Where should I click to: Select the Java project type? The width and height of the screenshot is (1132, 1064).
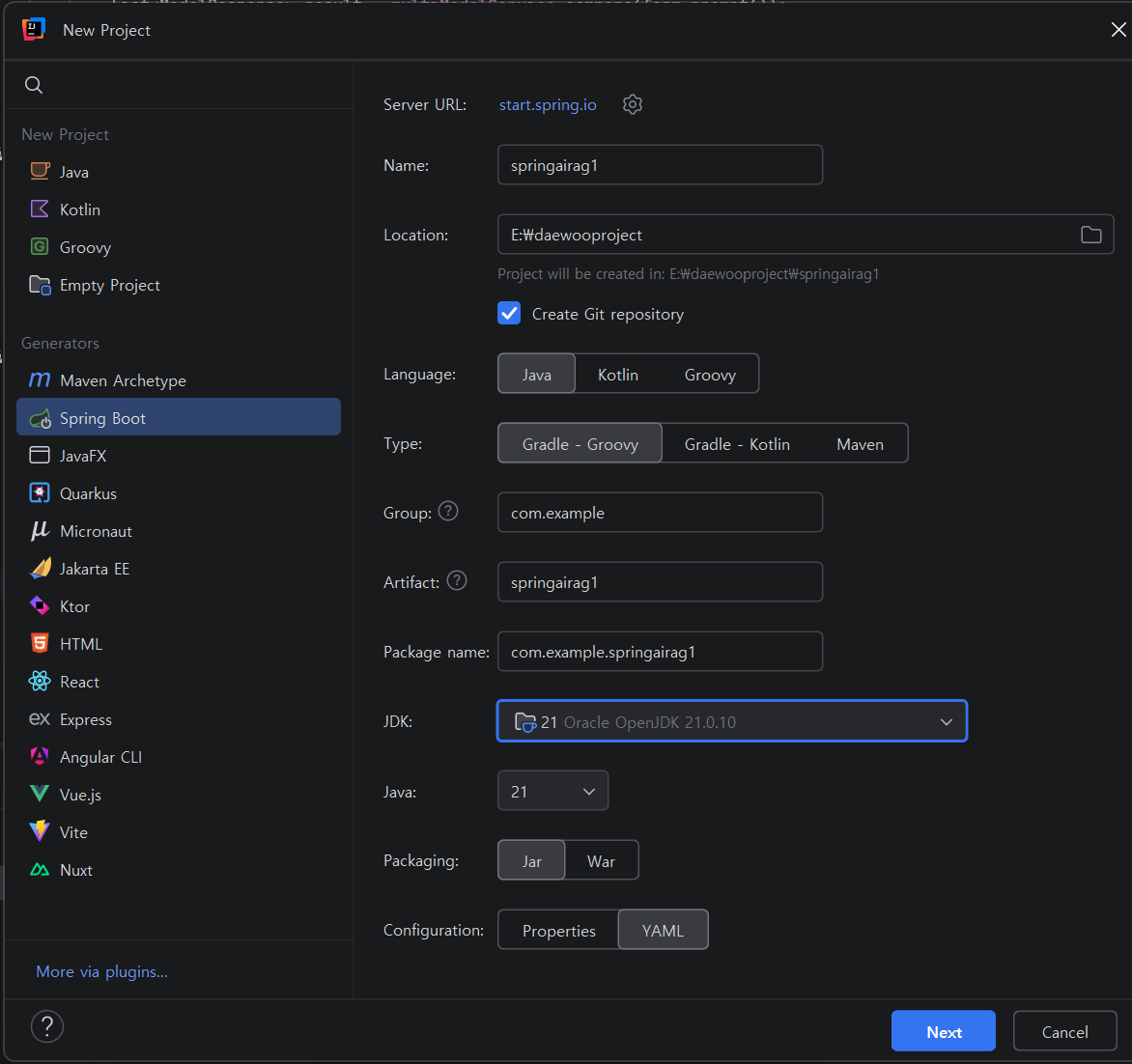point(179,172)
